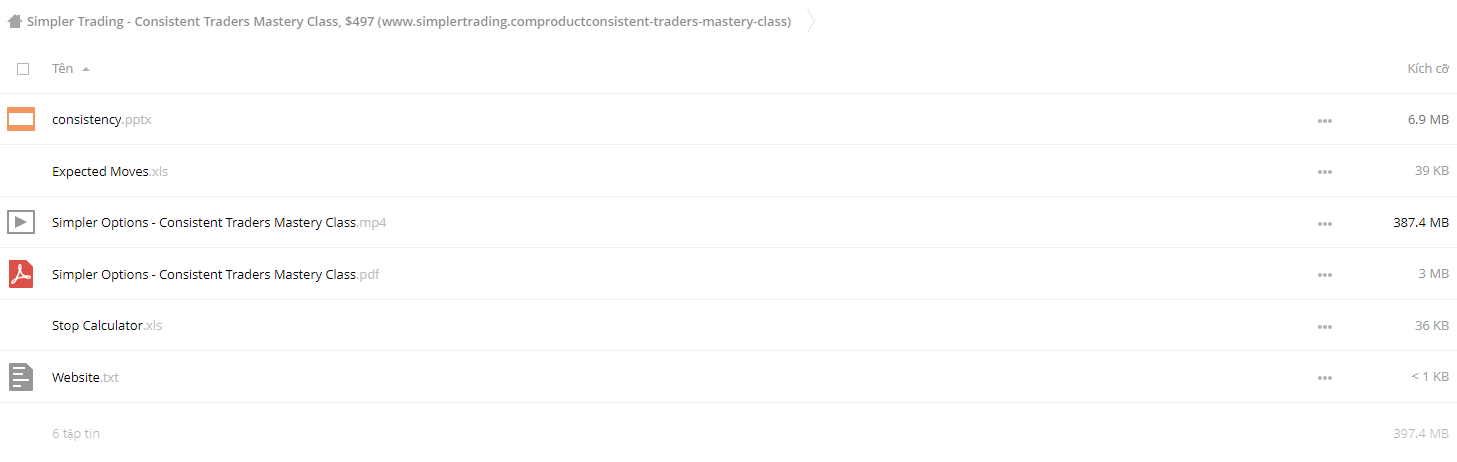Open the Stop Calculator.xls file
Viewport: 1457px width, 462px height.
tap(107, 325)
